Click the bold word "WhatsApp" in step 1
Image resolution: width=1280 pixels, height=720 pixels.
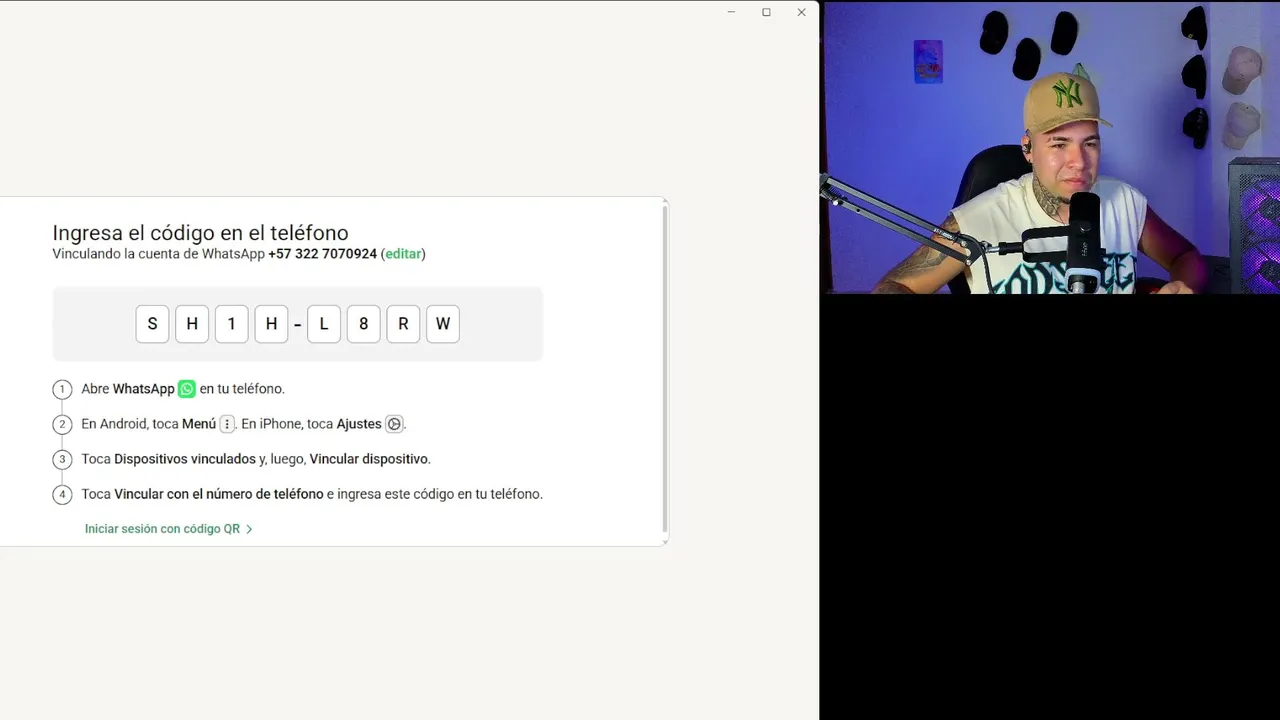tap(143, 389)
